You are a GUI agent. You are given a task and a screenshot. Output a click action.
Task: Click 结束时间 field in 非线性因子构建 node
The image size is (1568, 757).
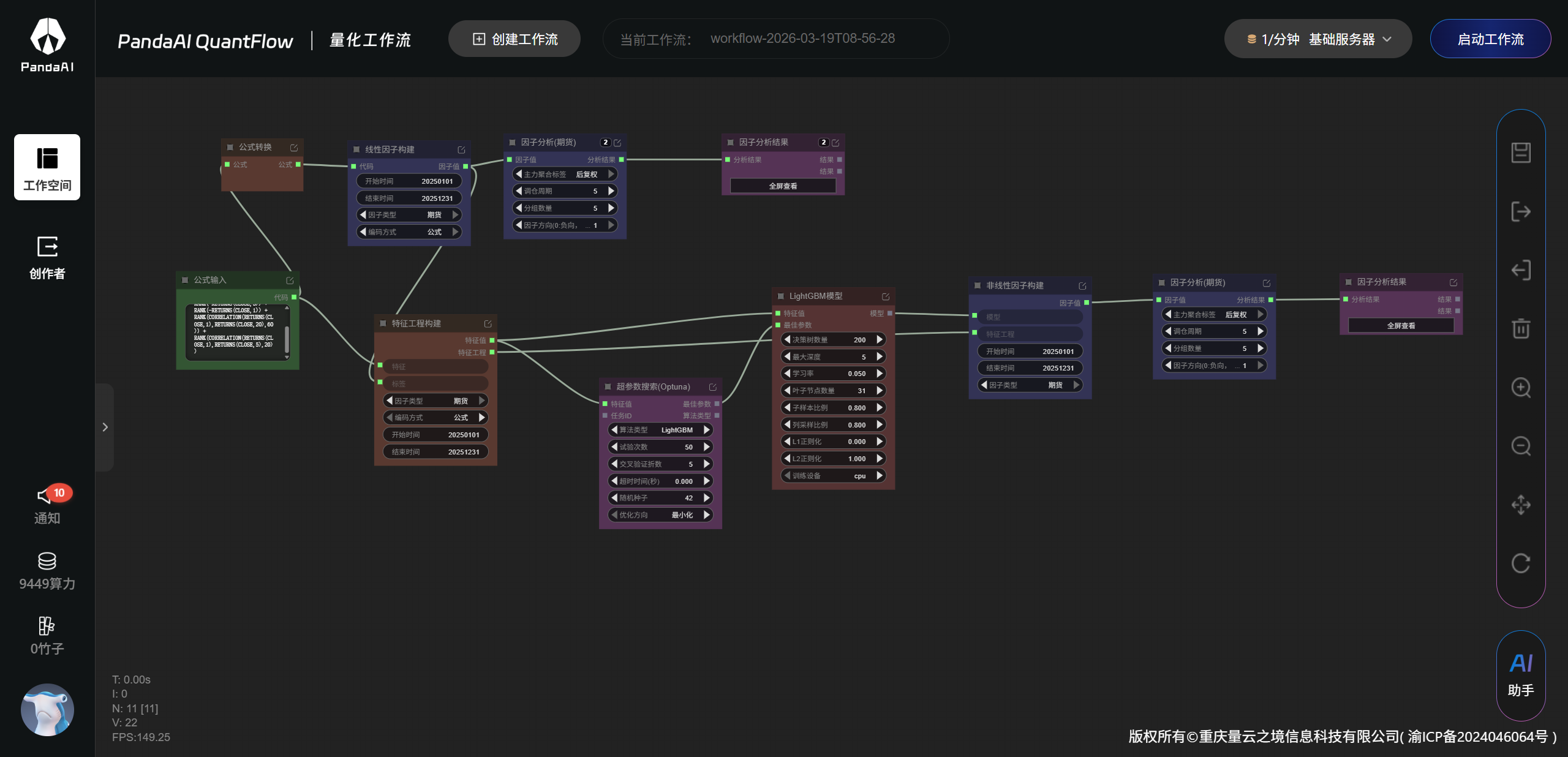point(1030,368)
